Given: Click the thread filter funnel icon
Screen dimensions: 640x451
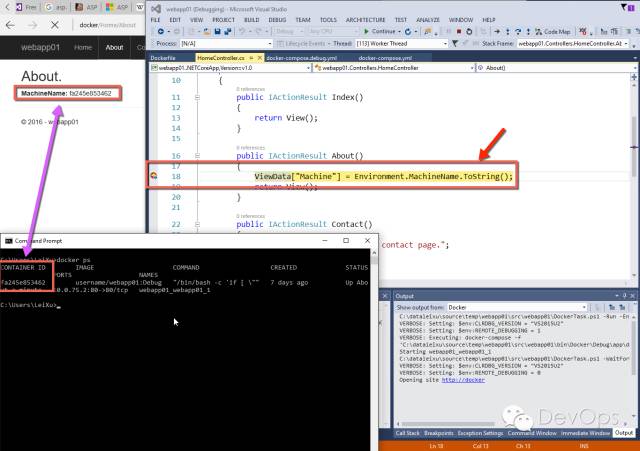Looking at the screenshot, I should [455, 43].
